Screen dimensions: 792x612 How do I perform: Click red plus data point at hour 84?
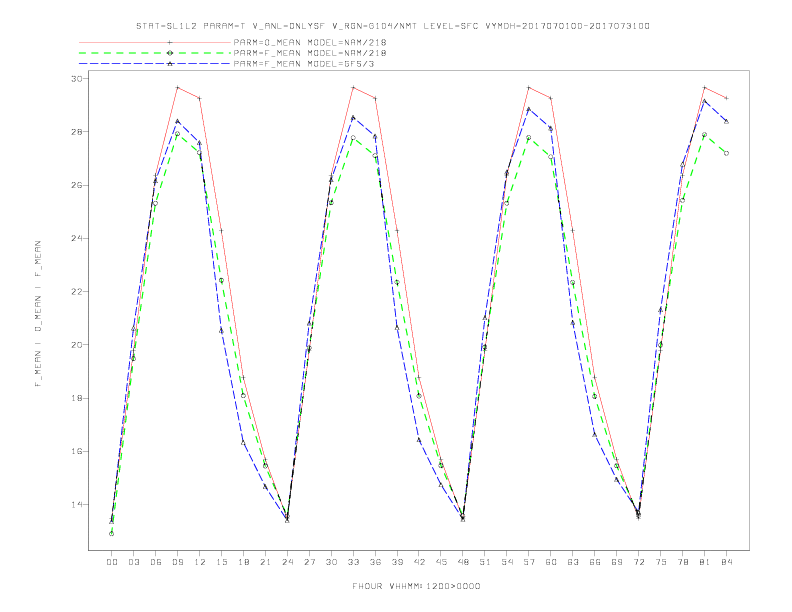[x=726, y=98]
